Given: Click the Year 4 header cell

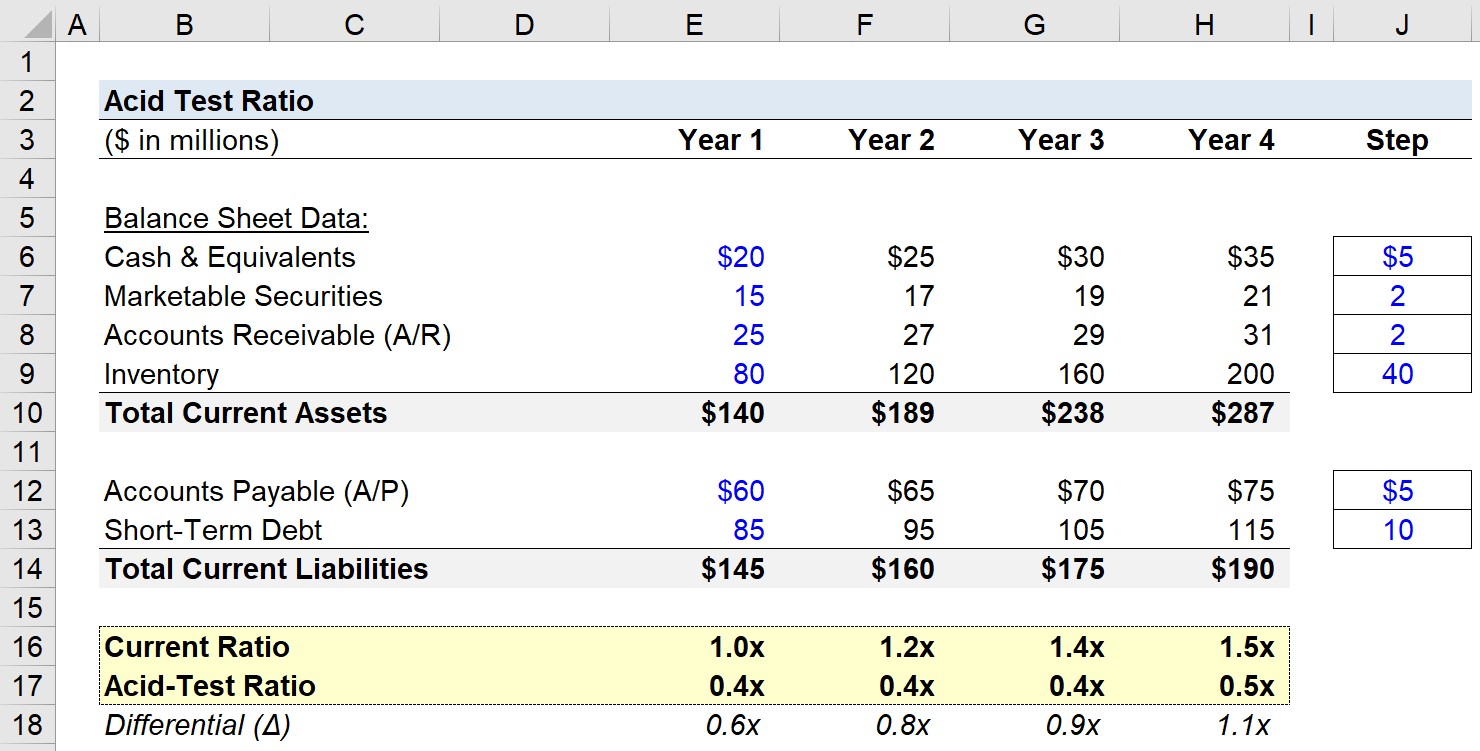Looking at the screenshot, I should 1231,140.
